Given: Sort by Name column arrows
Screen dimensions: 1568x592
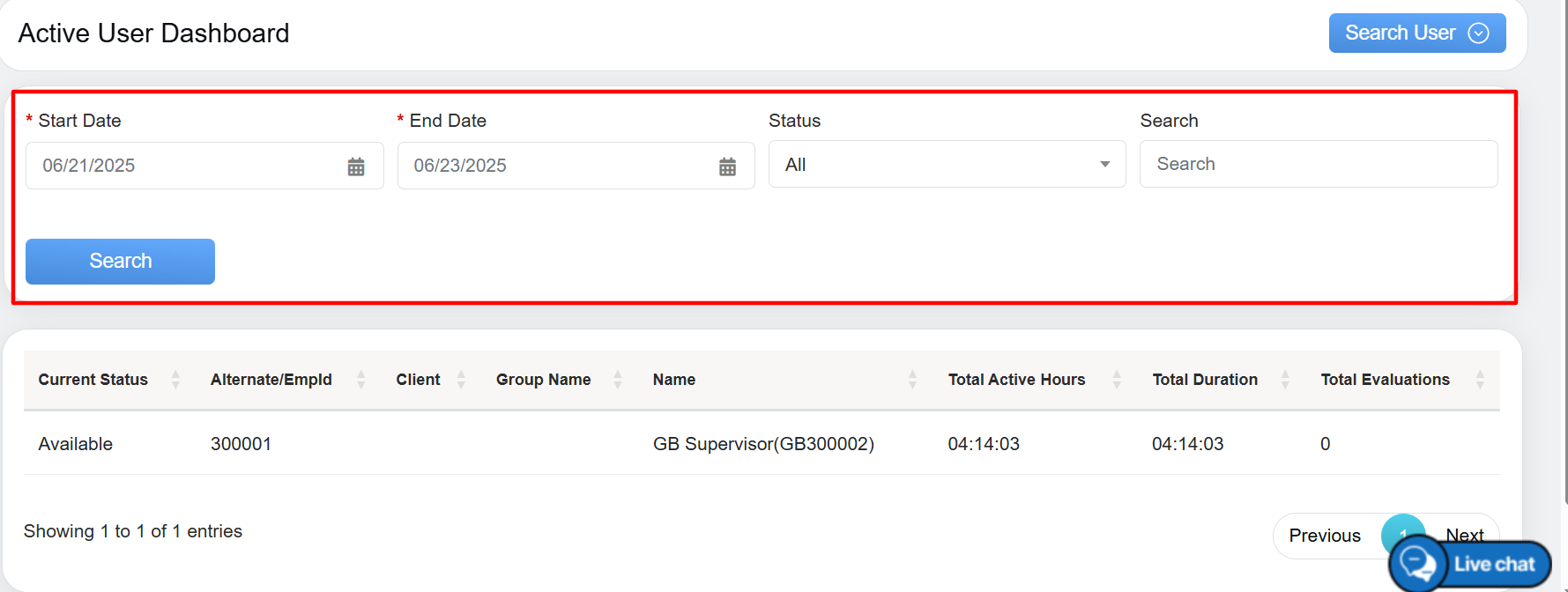Looking at the screenshot, I should (912, 380).
